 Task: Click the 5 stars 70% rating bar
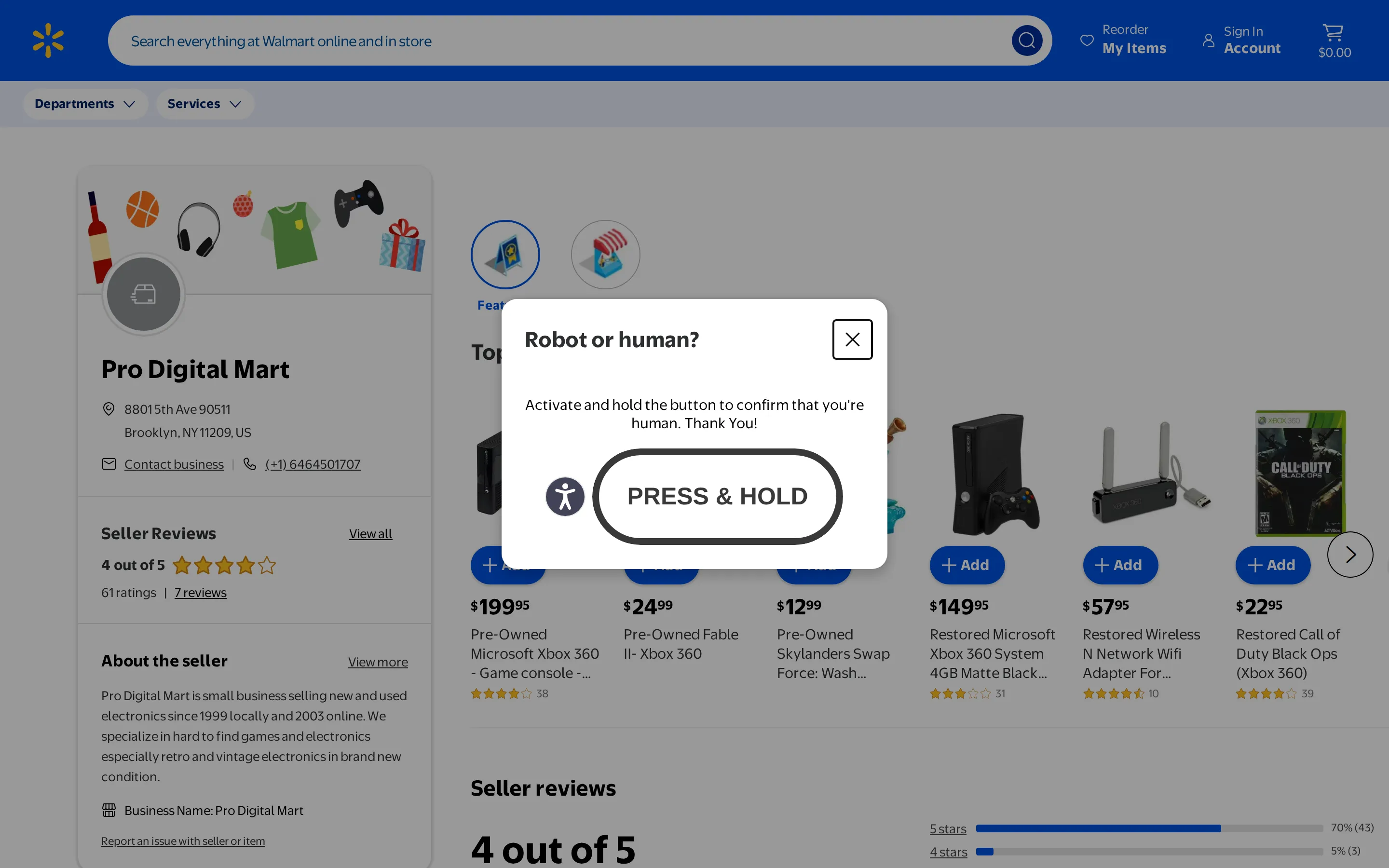(1149, 828)
